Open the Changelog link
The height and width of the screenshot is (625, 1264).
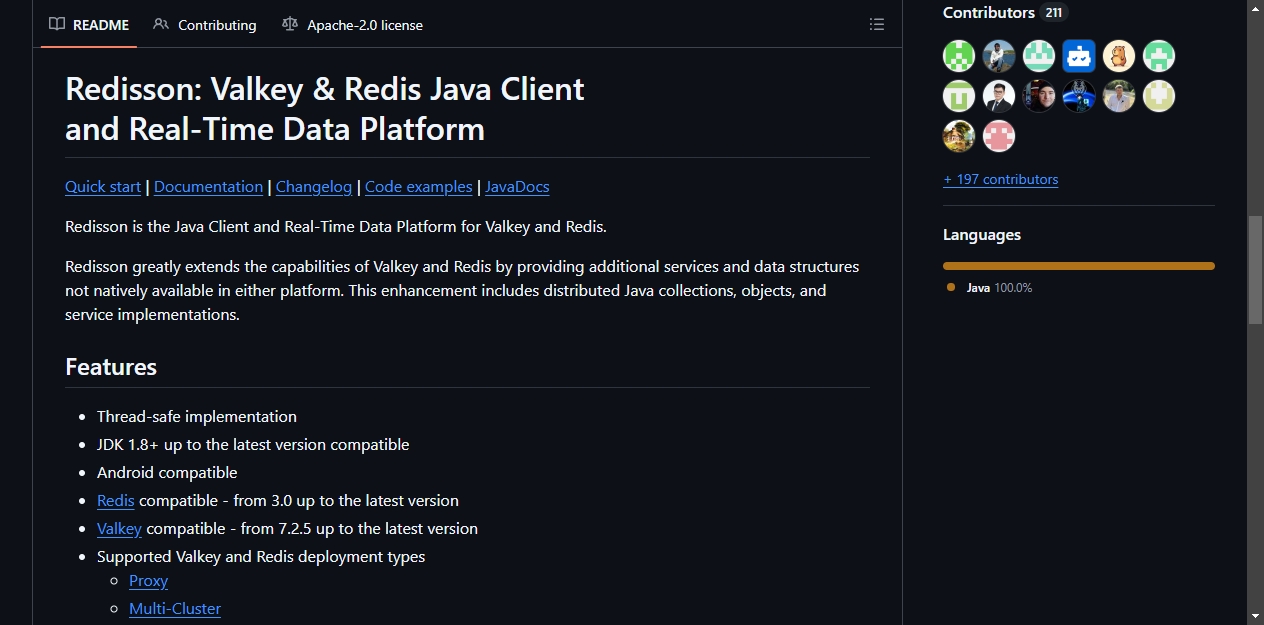(x=314, y=187)
